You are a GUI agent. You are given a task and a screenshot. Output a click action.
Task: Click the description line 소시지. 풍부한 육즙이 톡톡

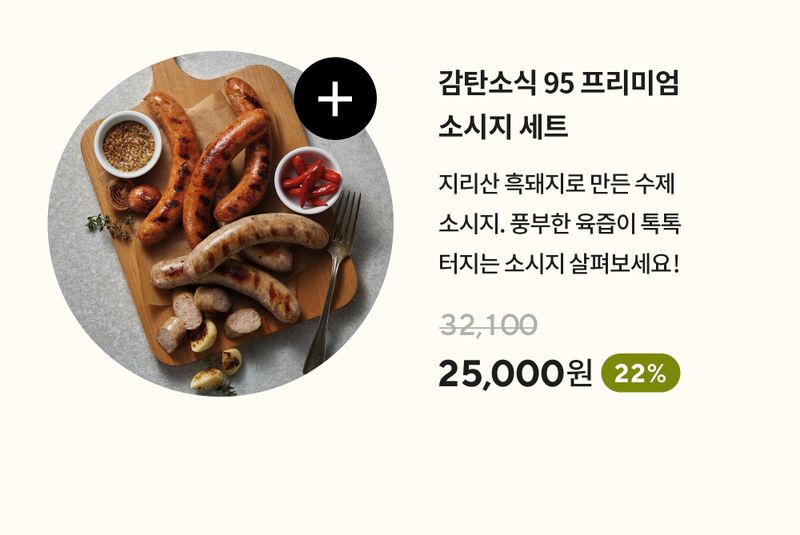point(560,224)
